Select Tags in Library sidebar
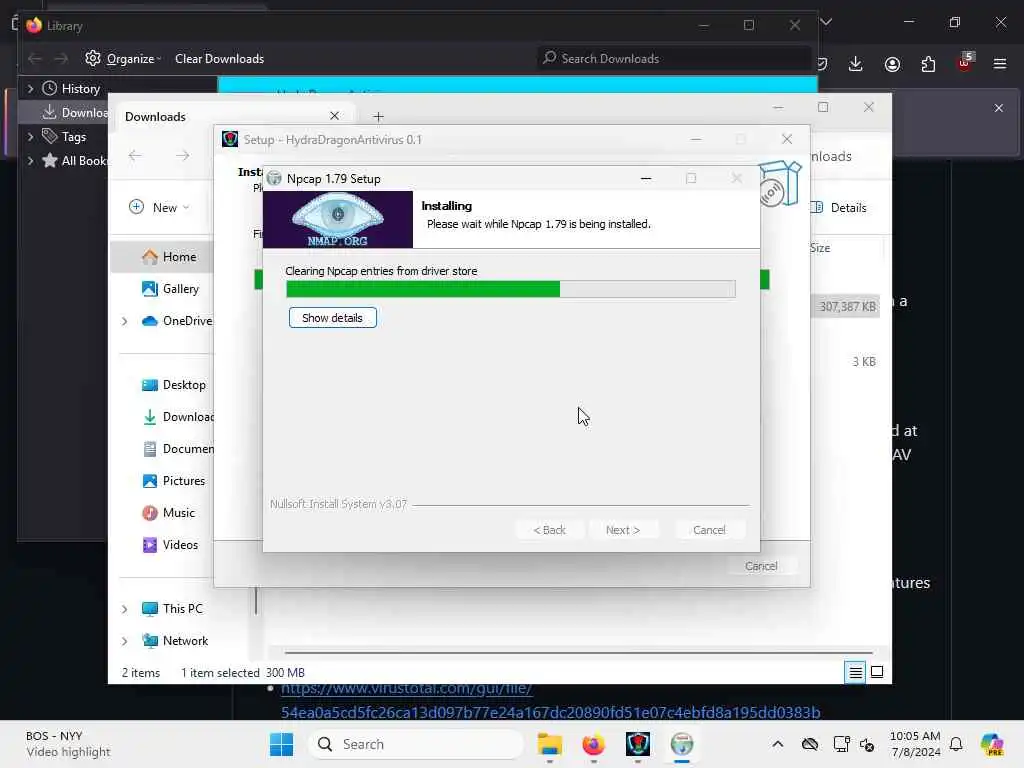 pyautogui.click(x=64, y=136)
